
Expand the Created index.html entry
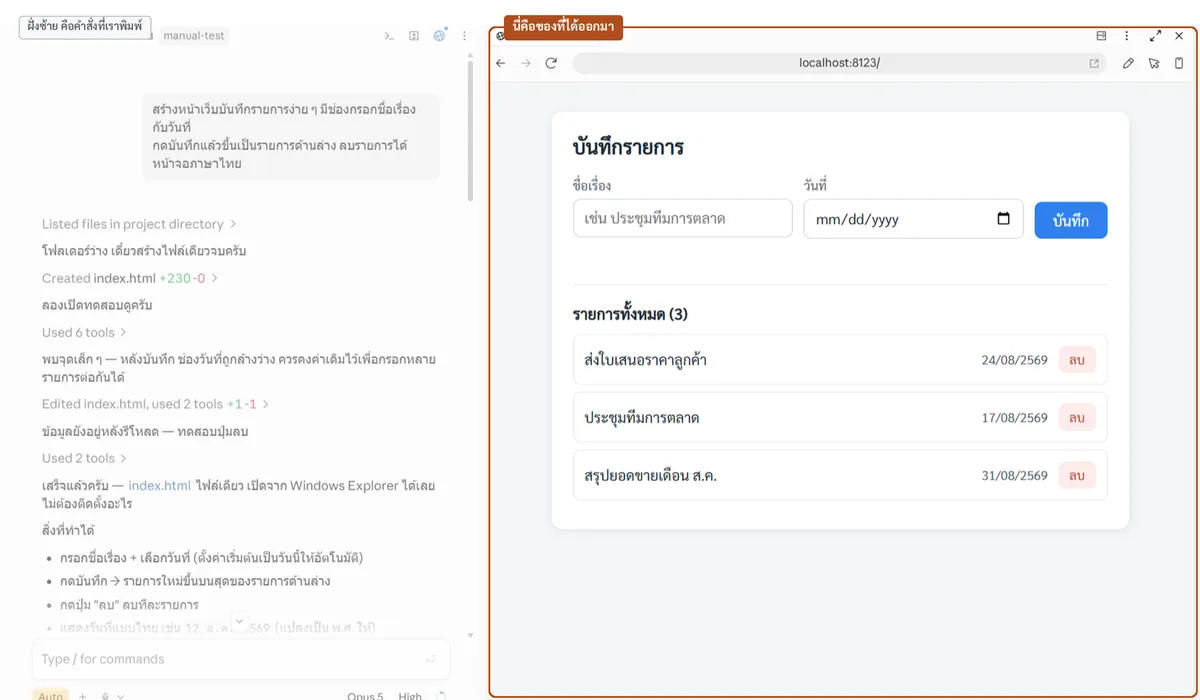[130, 278]
